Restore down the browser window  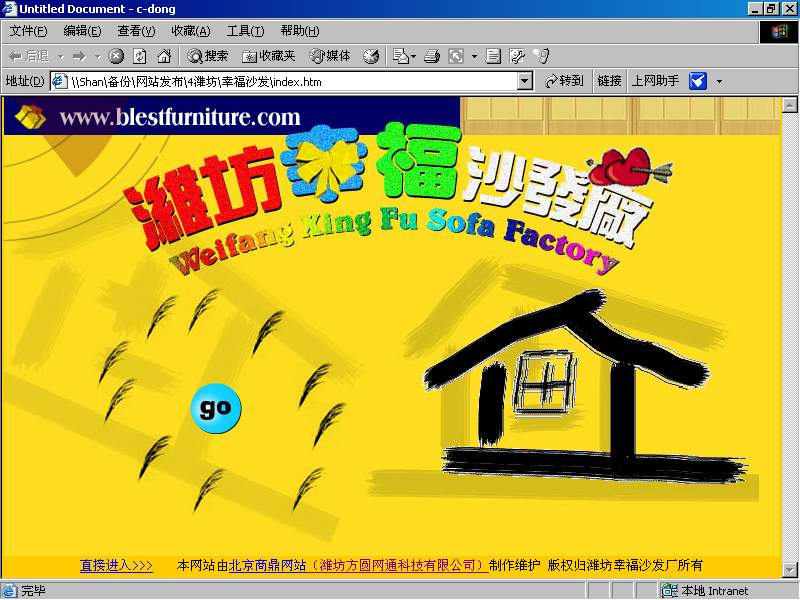point(770,9)
